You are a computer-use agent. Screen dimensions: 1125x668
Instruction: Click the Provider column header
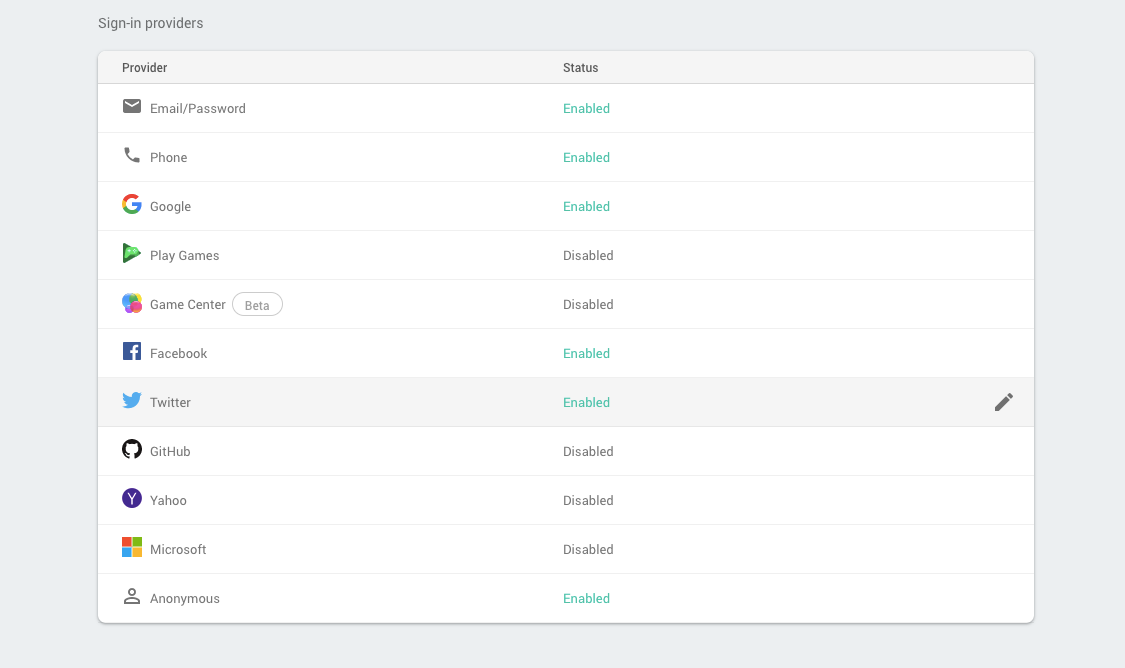pyautogui.click(x=144, y=67)
